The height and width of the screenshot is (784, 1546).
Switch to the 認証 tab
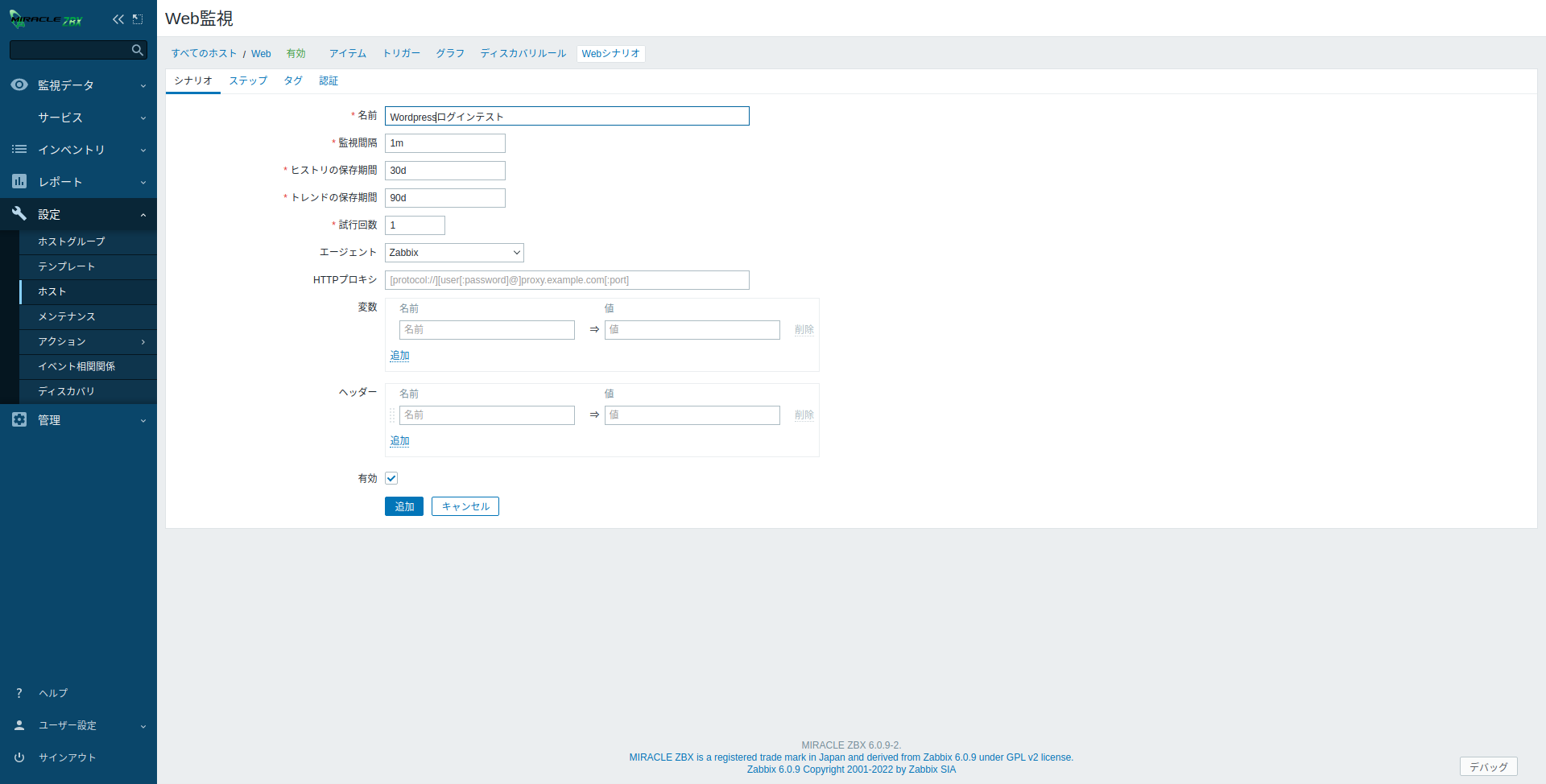tap(329, 80)
